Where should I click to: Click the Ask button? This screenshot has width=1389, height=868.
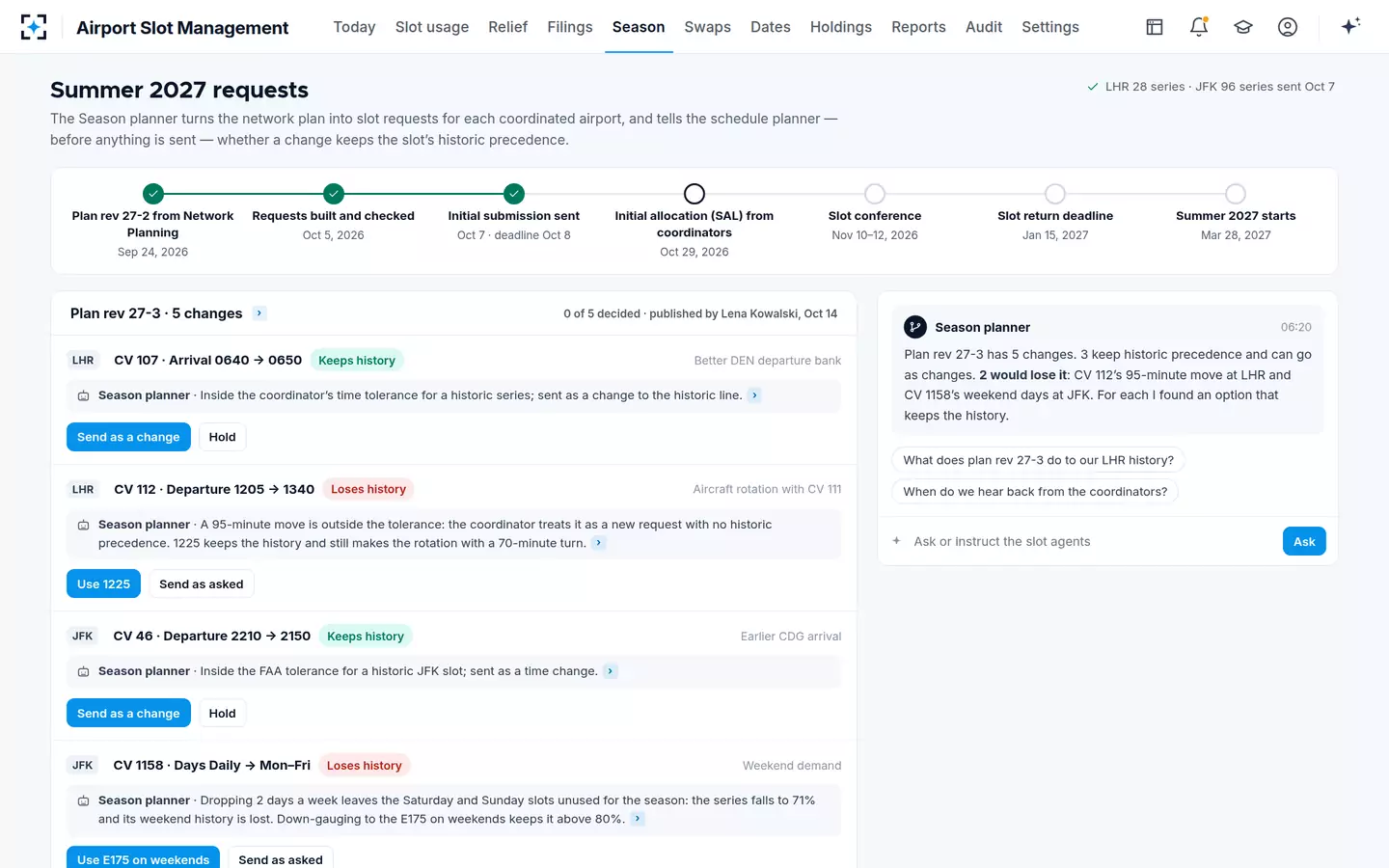[1304, 541]
